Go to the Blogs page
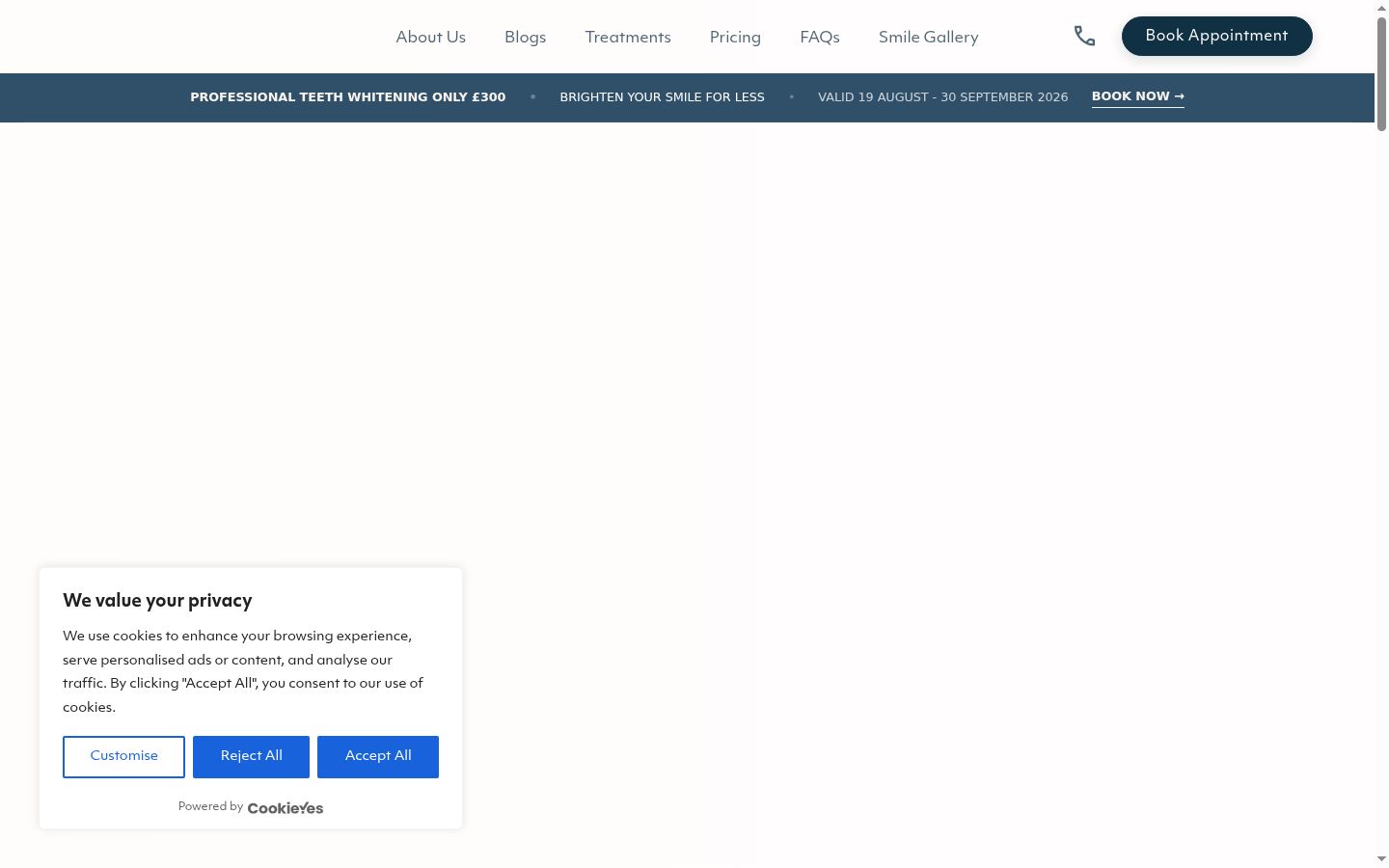Image resolution: width=1389 pixels, height=868 pixels. pyautogui.click(x=525, y=37)
